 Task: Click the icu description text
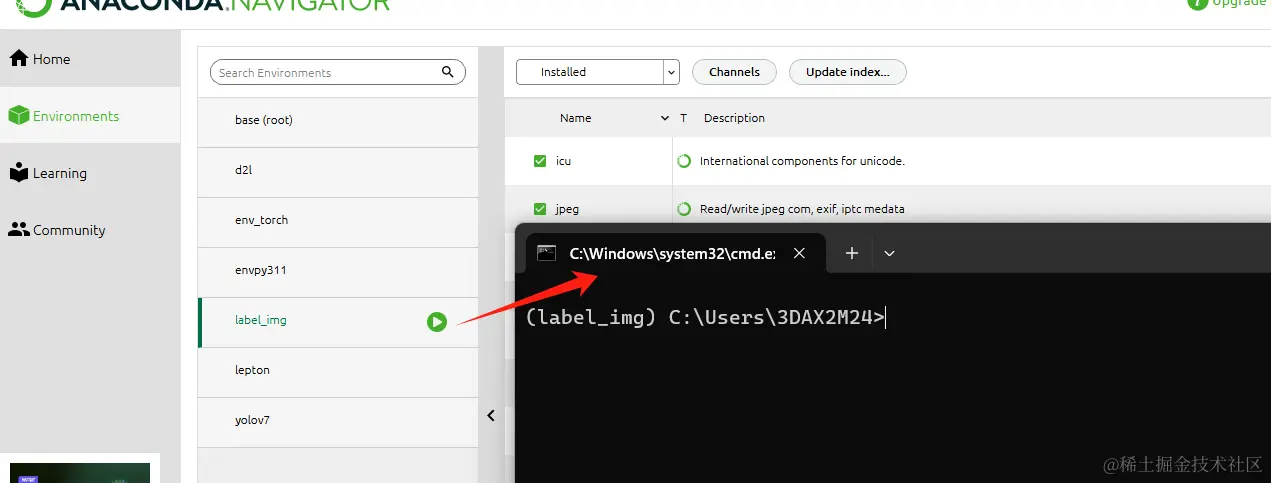click(x=802, y=161)
